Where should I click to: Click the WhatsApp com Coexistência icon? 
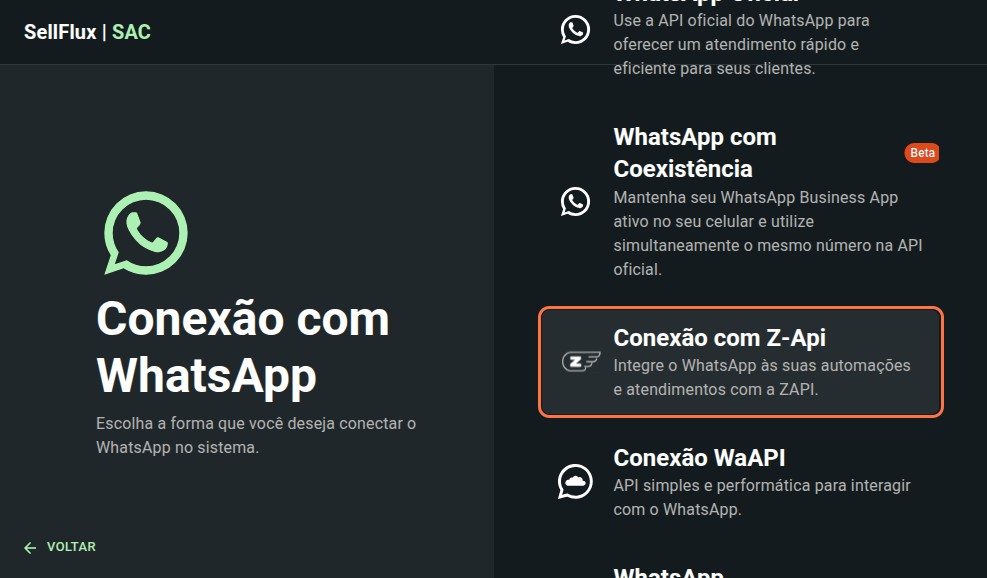click(x=575, y=201)
